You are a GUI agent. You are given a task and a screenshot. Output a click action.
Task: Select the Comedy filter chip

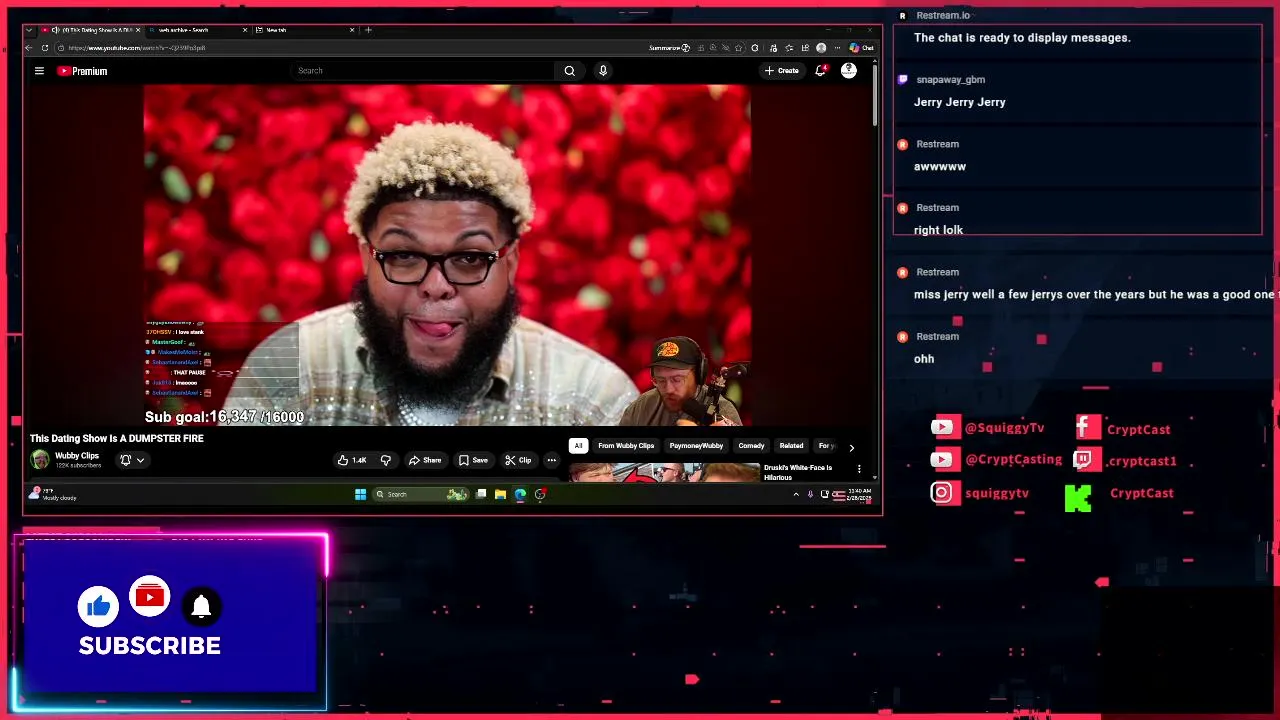click(751, 446)
